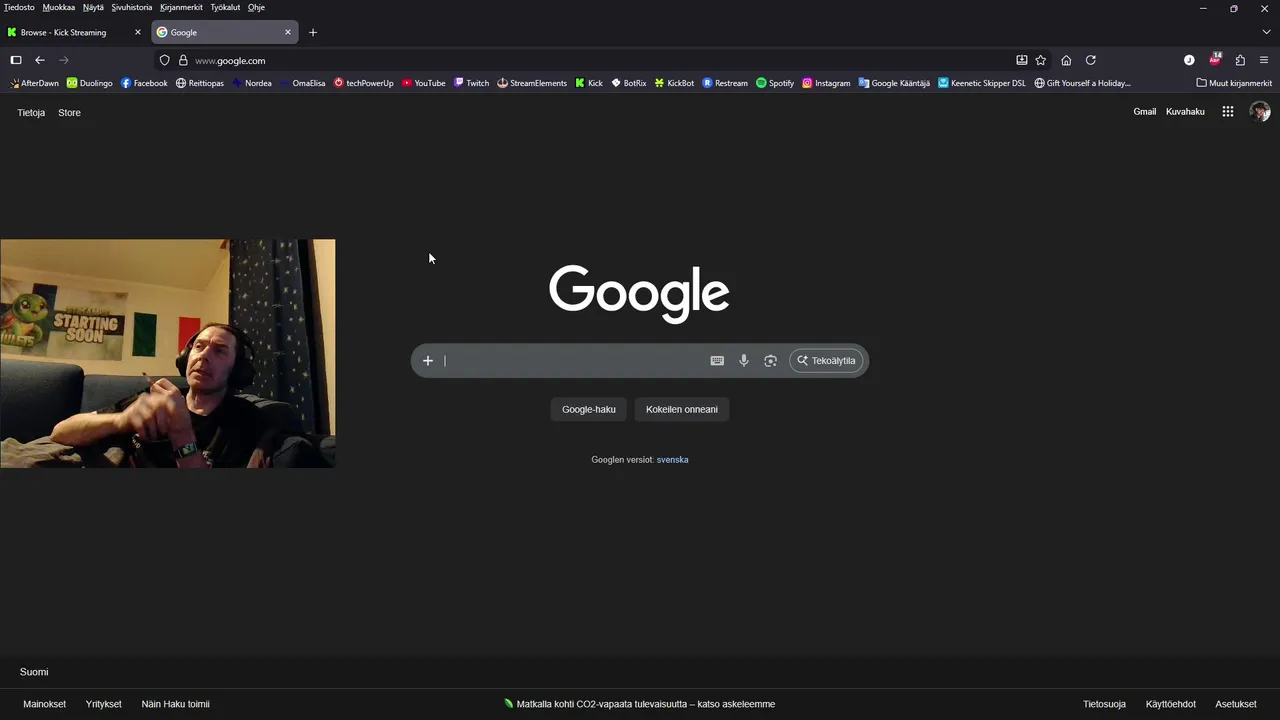Open YouTube bookmark

tap(424, 83)
